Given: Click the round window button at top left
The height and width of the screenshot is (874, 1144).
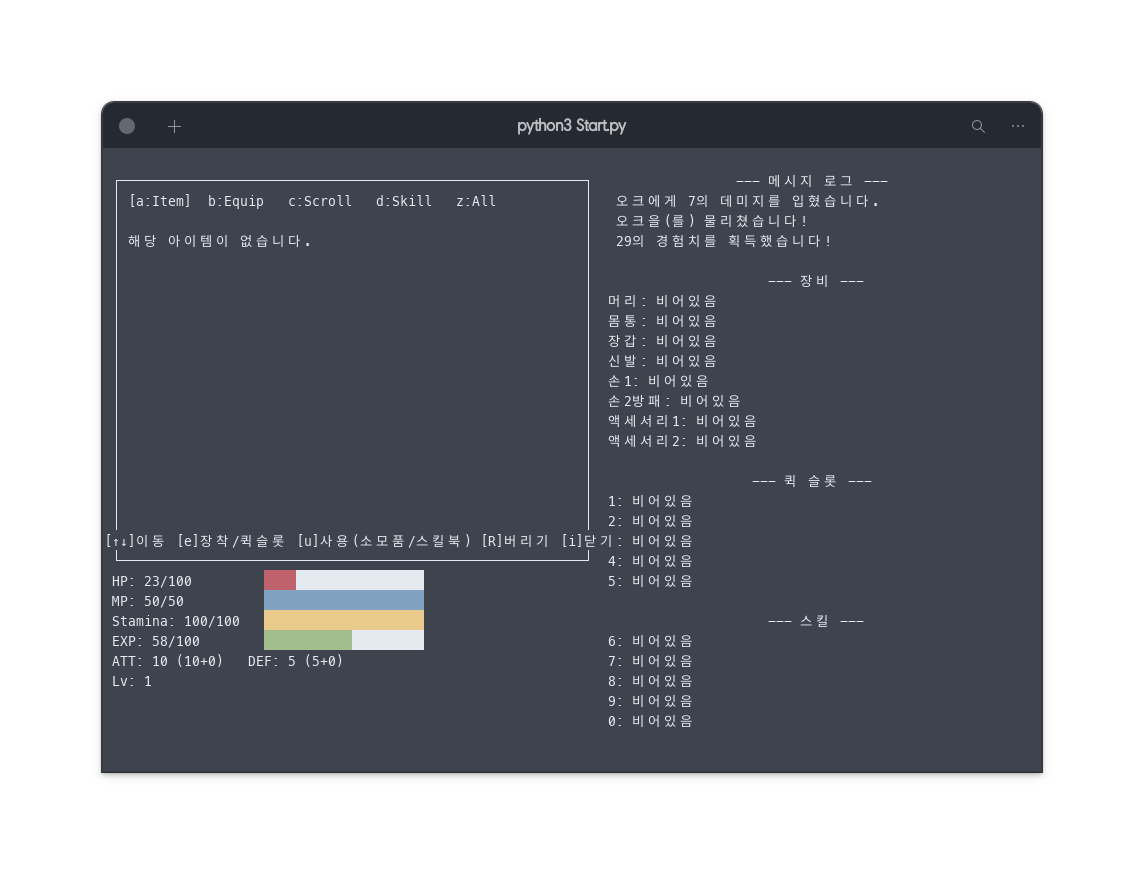Looking at the screenshot, I should 127,126.
